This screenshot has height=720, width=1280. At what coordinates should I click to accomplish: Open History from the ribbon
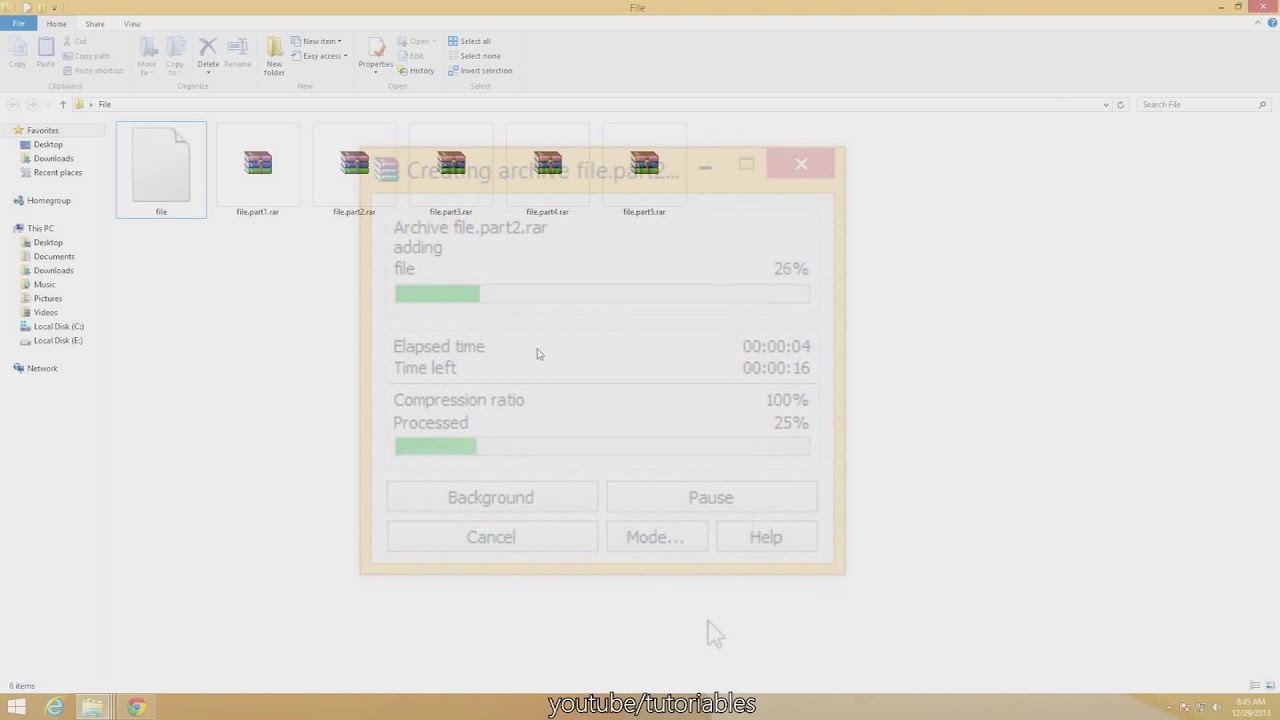(416, 70)
